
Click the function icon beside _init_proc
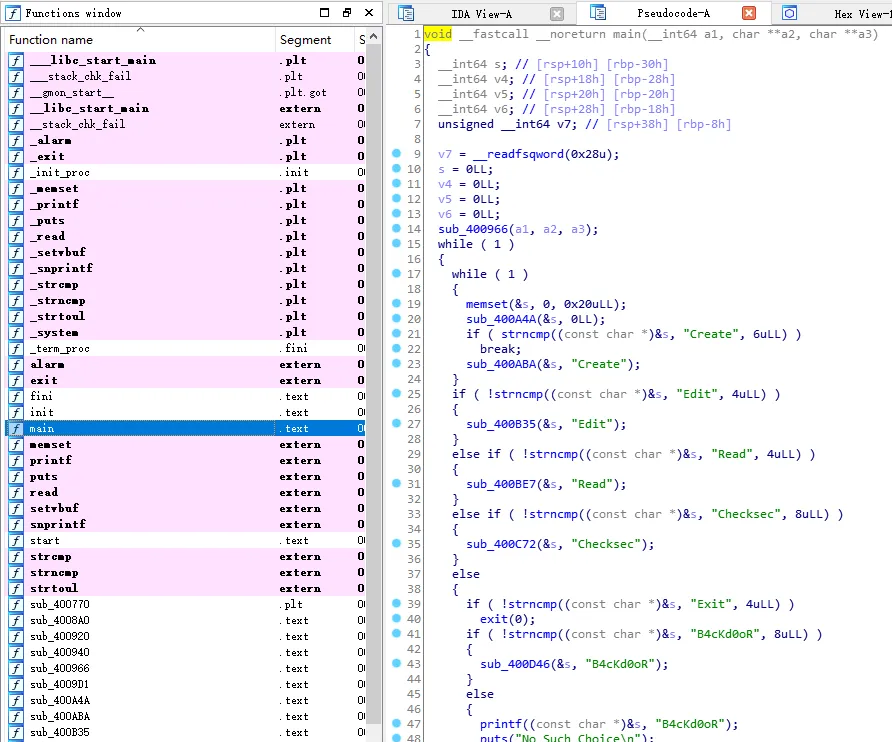coord(16,172)
